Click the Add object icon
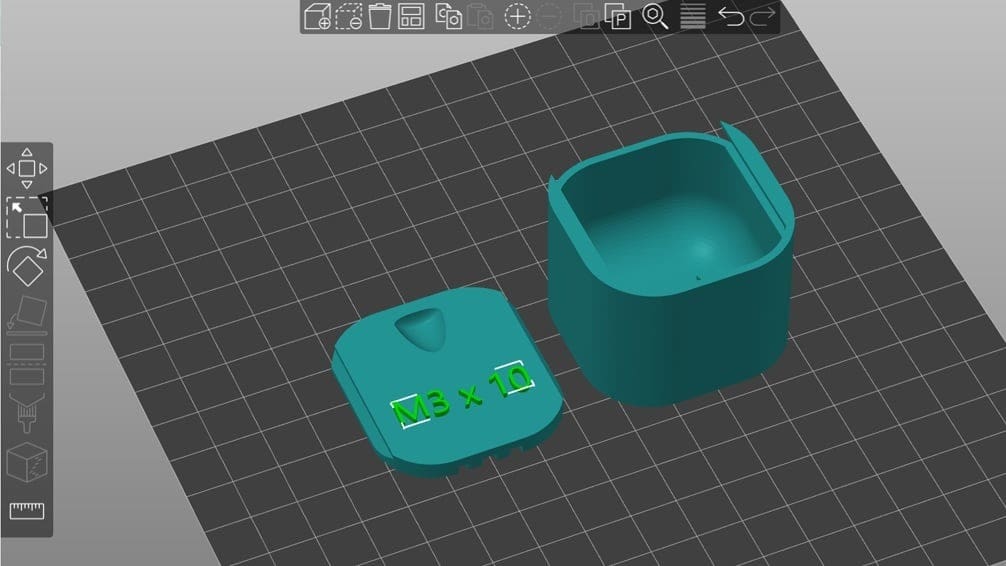This screenshot has width=1006, height=566. pyautogui.click(x=317, y=16)
